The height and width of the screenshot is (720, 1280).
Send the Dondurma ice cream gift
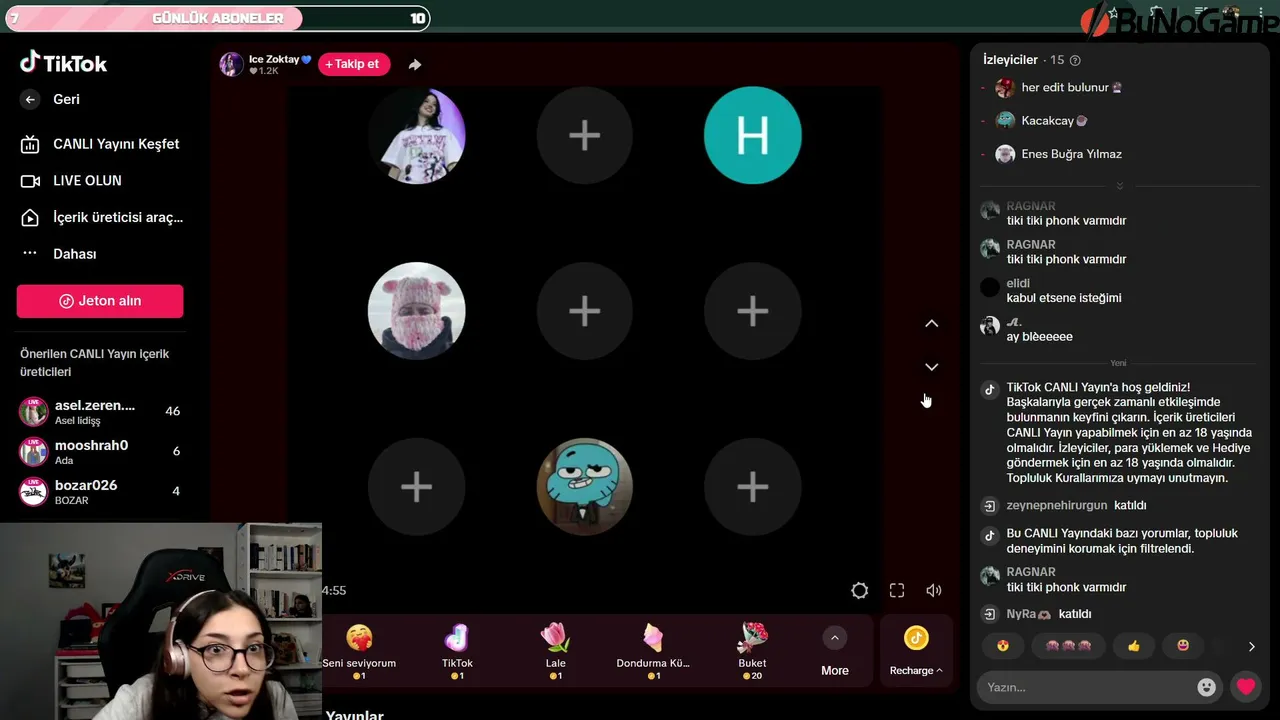(x=653, y=651)
